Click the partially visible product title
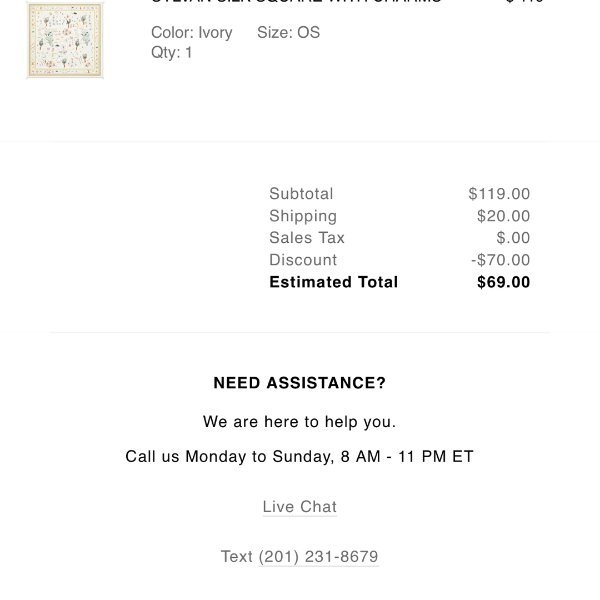 [295, 3]
